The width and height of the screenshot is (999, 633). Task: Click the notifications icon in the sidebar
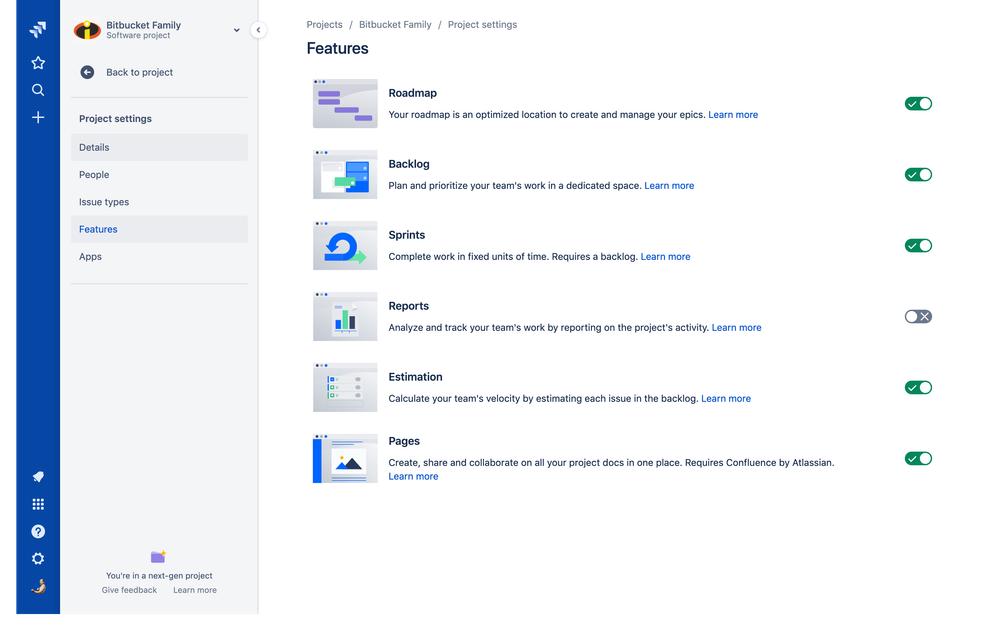(x=37, y=477)
